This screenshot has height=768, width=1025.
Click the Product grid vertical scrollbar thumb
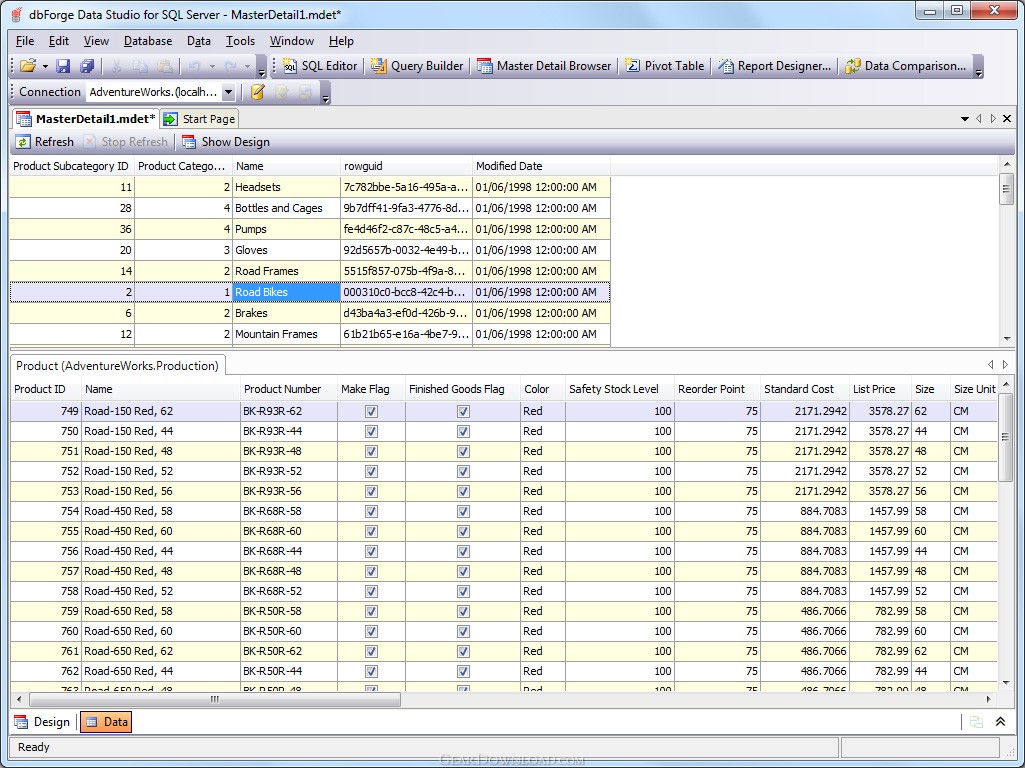[x=1006, y=437]
